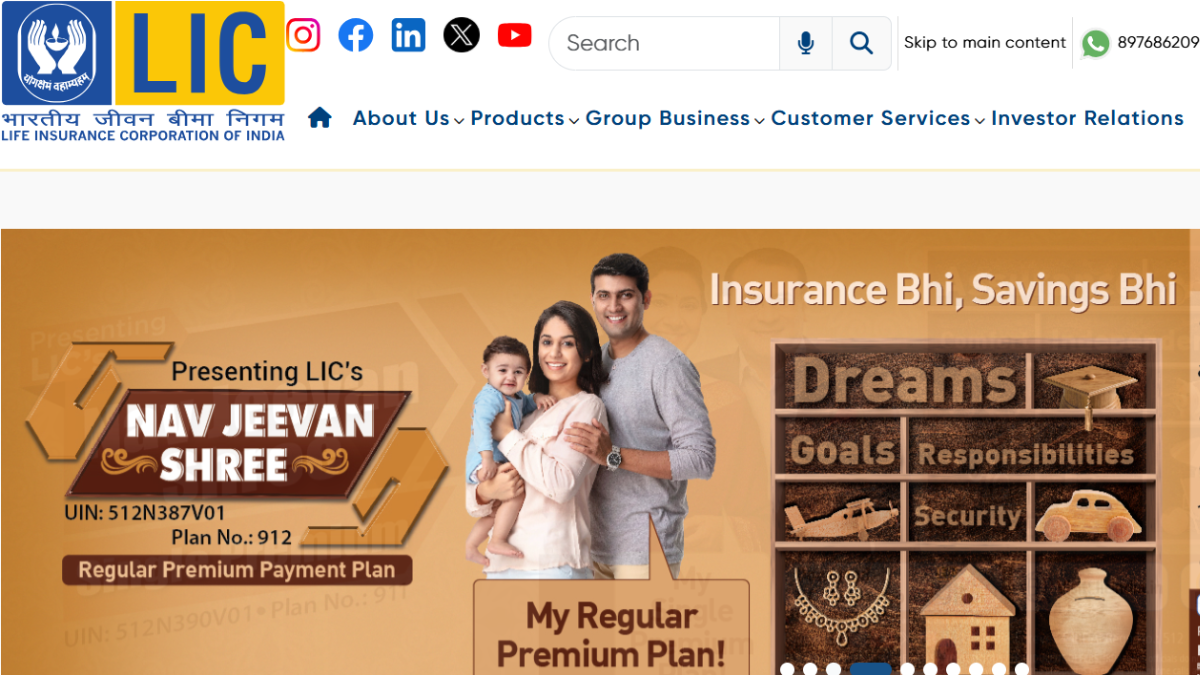Expand the Group Business dropdown
The height and width of the screenshot is (675, 1200).
point(675,118)
